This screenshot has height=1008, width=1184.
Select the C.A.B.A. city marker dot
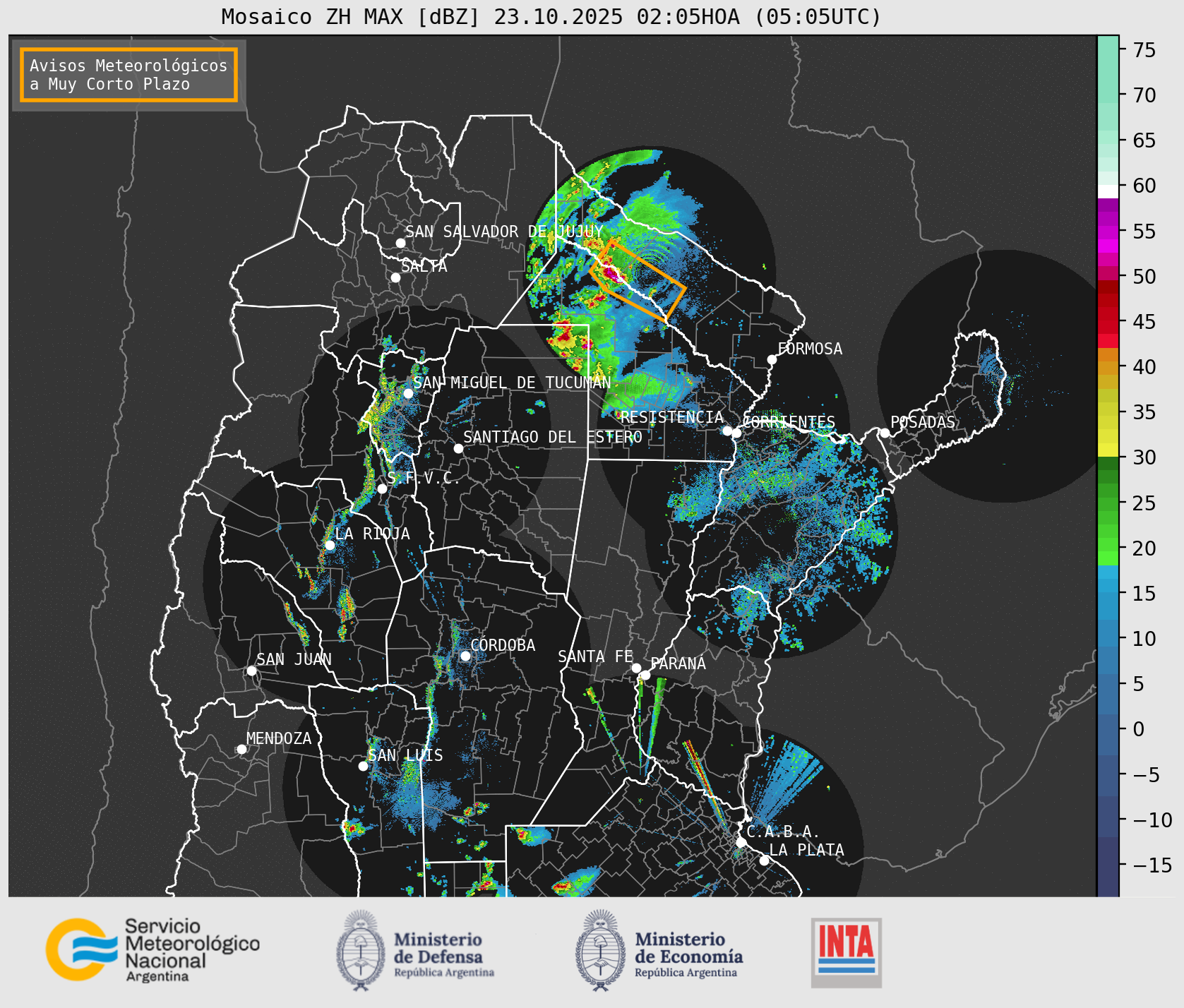pos(741,842)
